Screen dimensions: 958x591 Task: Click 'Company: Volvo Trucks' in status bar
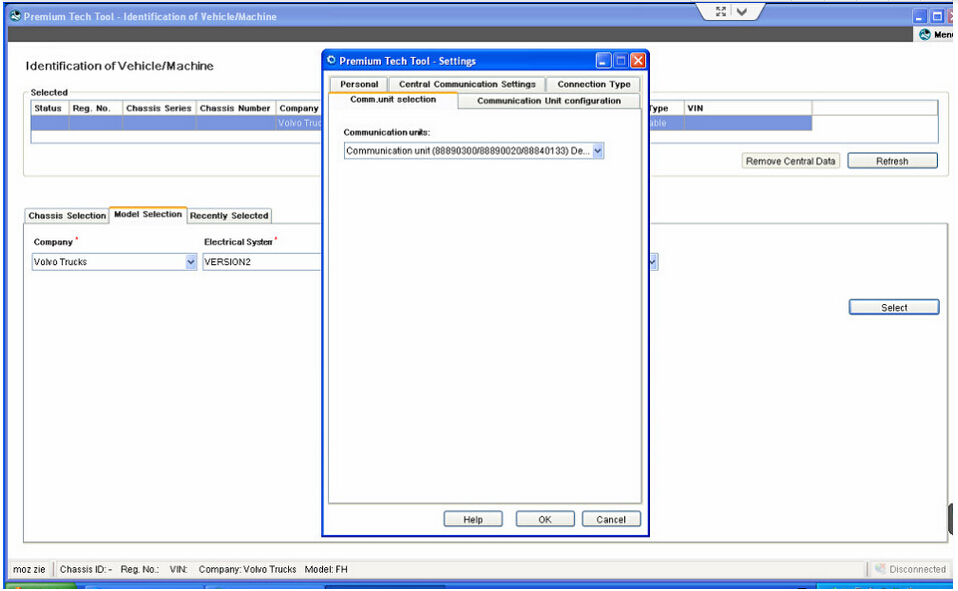247,570
